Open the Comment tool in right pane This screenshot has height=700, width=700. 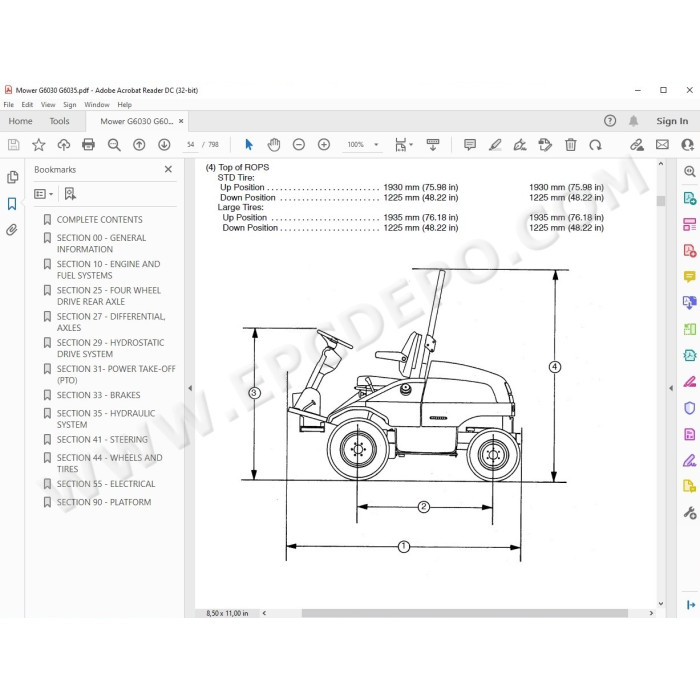[690, 276]
